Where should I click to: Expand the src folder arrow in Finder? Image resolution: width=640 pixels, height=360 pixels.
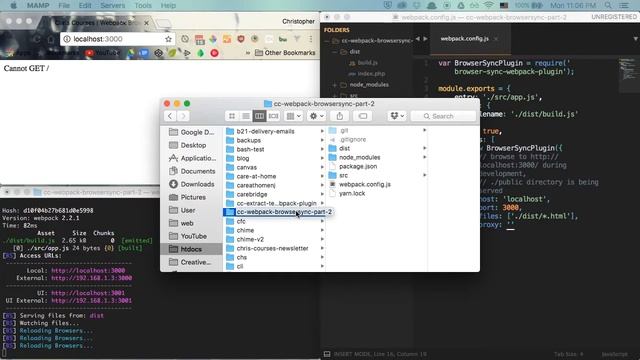point(424,175)
